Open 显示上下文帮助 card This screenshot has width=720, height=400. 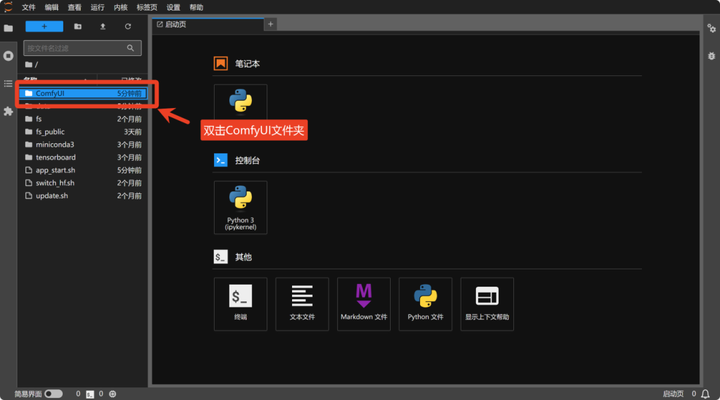coord(487,304)
